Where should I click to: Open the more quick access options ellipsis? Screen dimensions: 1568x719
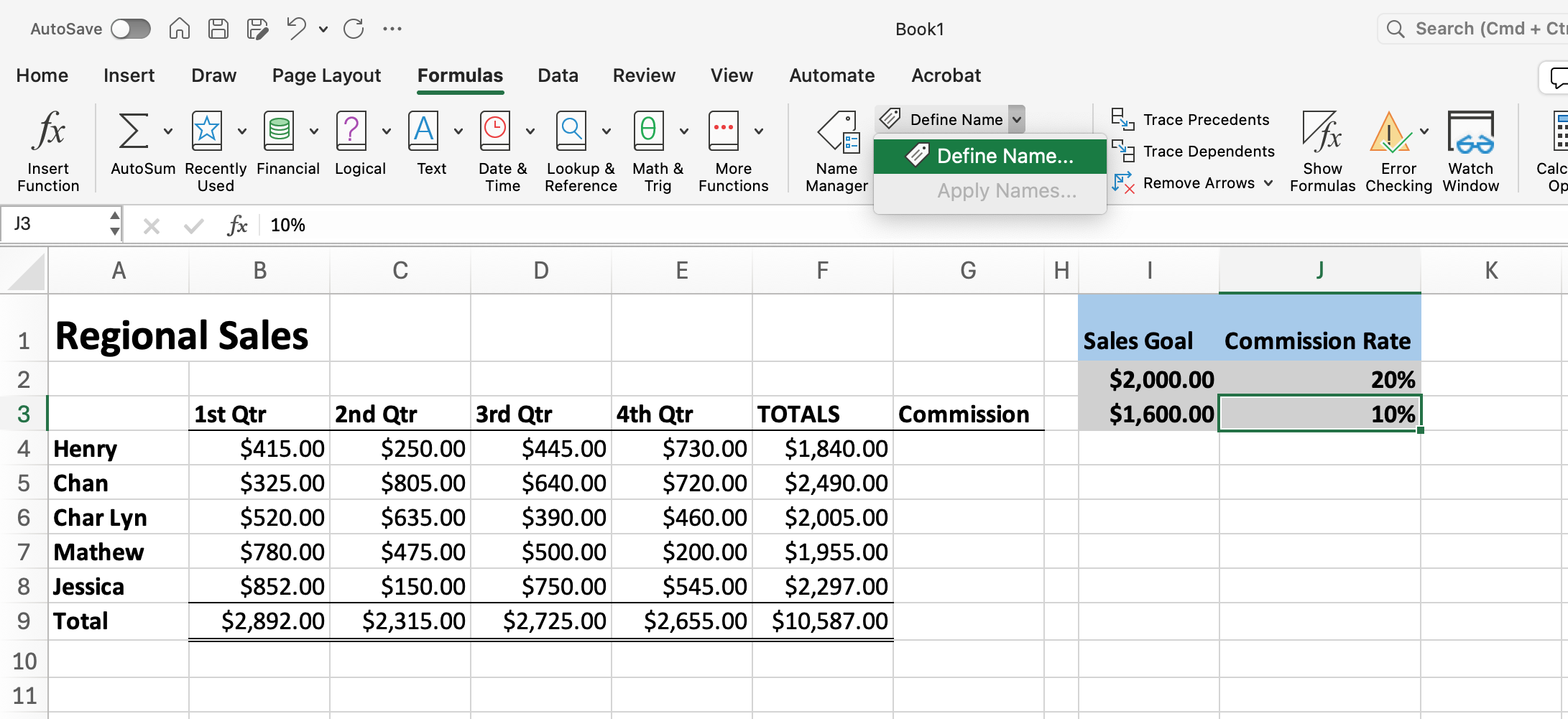click(x=392, y=29)
